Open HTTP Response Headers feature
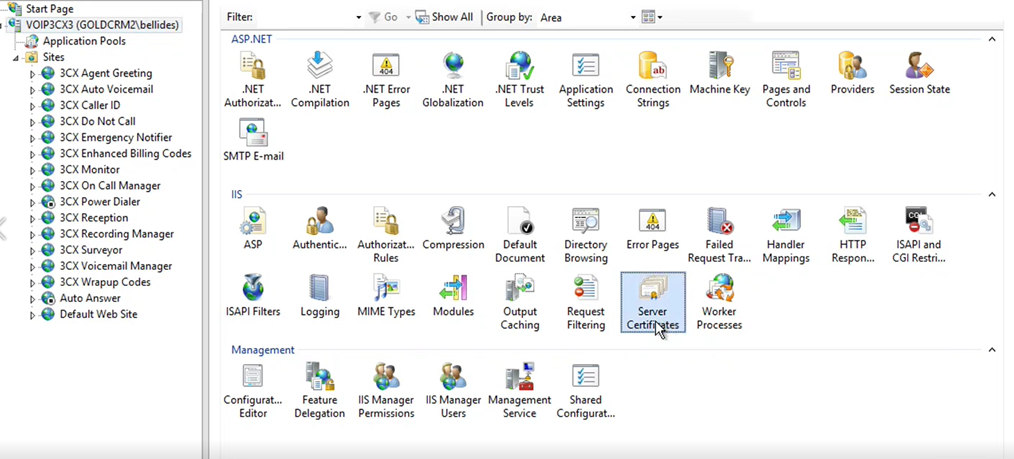1014x459 pixels. pyautogui.click(x=852, y=235)
